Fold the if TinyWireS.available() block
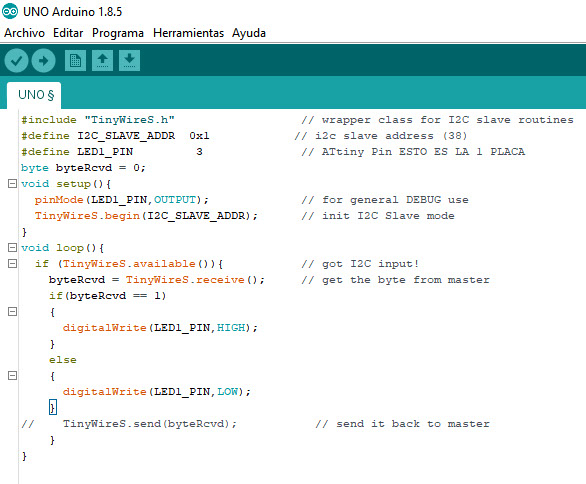 pyautogui.click(x=12, y=263)
